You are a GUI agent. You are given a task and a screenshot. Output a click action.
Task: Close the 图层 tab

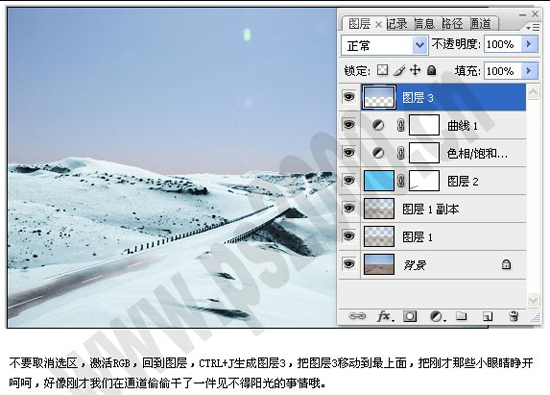tap(378, 25)
